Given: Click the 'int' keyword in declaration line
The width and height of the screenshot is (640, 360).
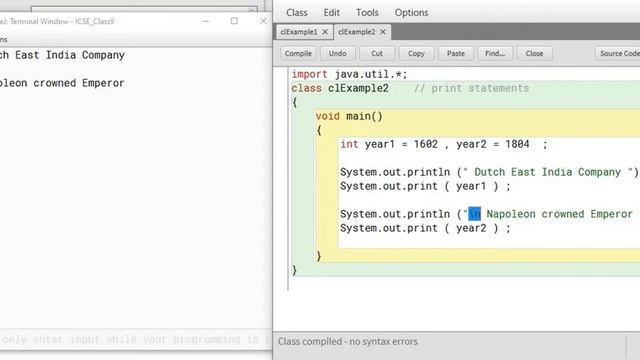Looking at the screenshot, I should point(349,144).
